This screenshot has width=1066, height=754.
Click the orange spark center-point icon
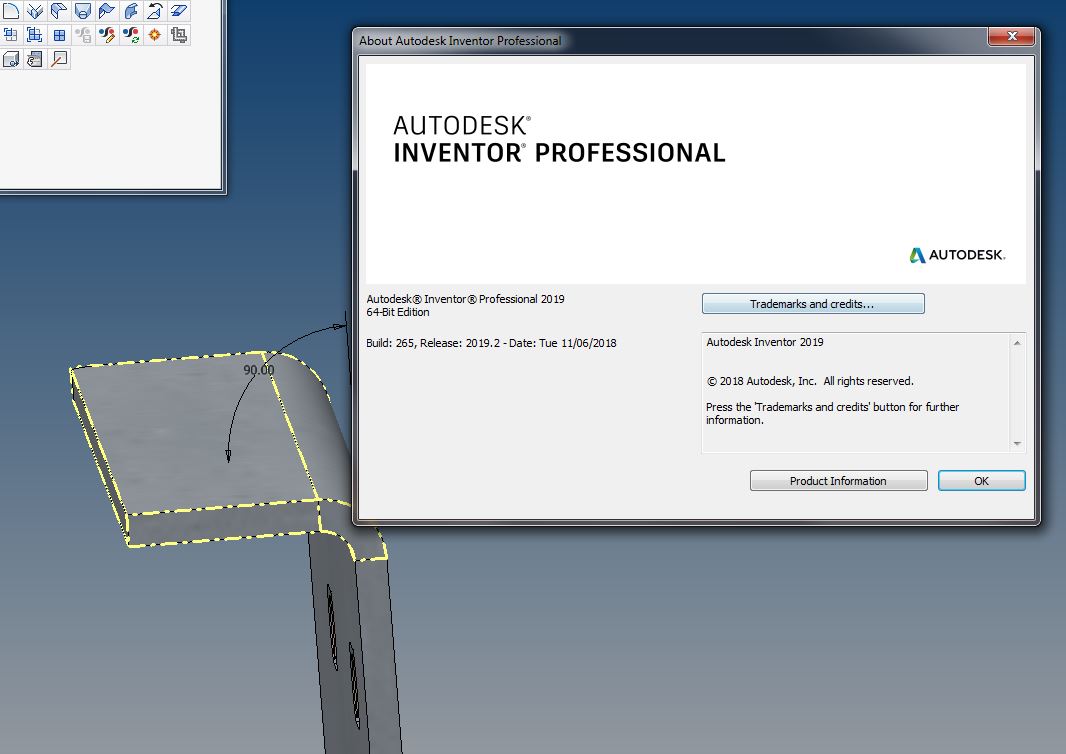click(x=153, y=34)
